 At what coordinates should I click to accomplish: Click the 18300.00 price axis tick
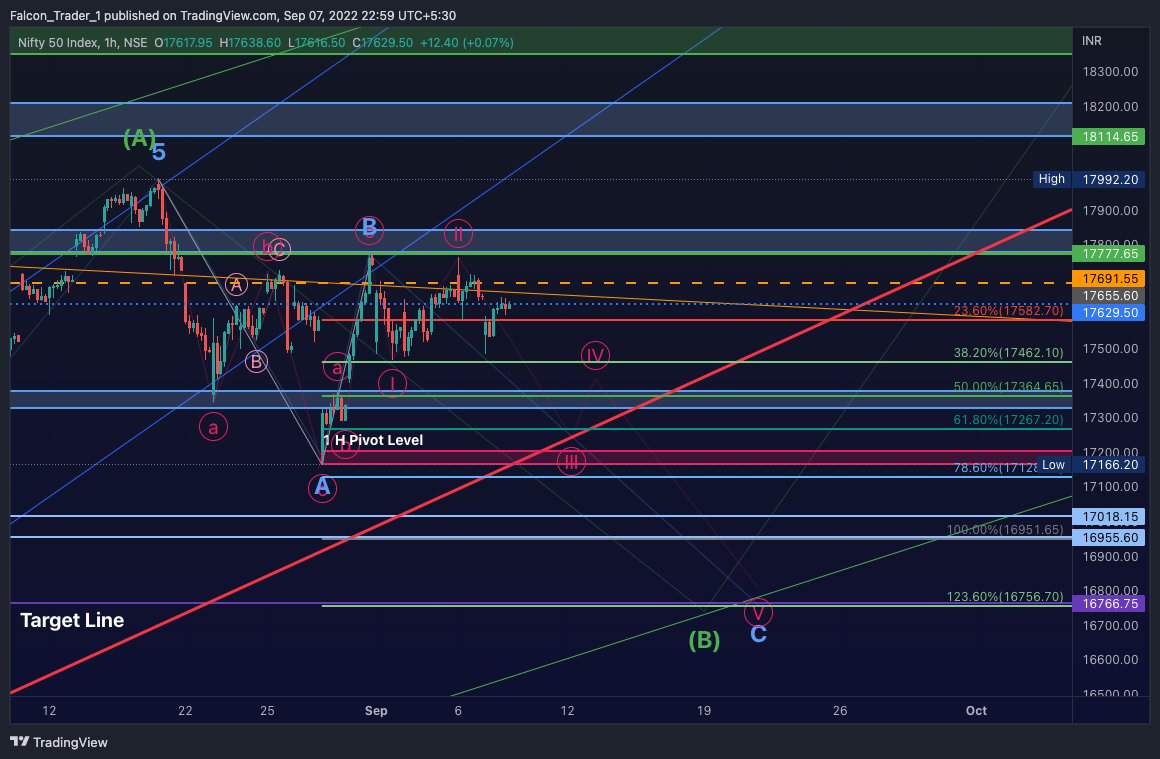[1110, 72]
